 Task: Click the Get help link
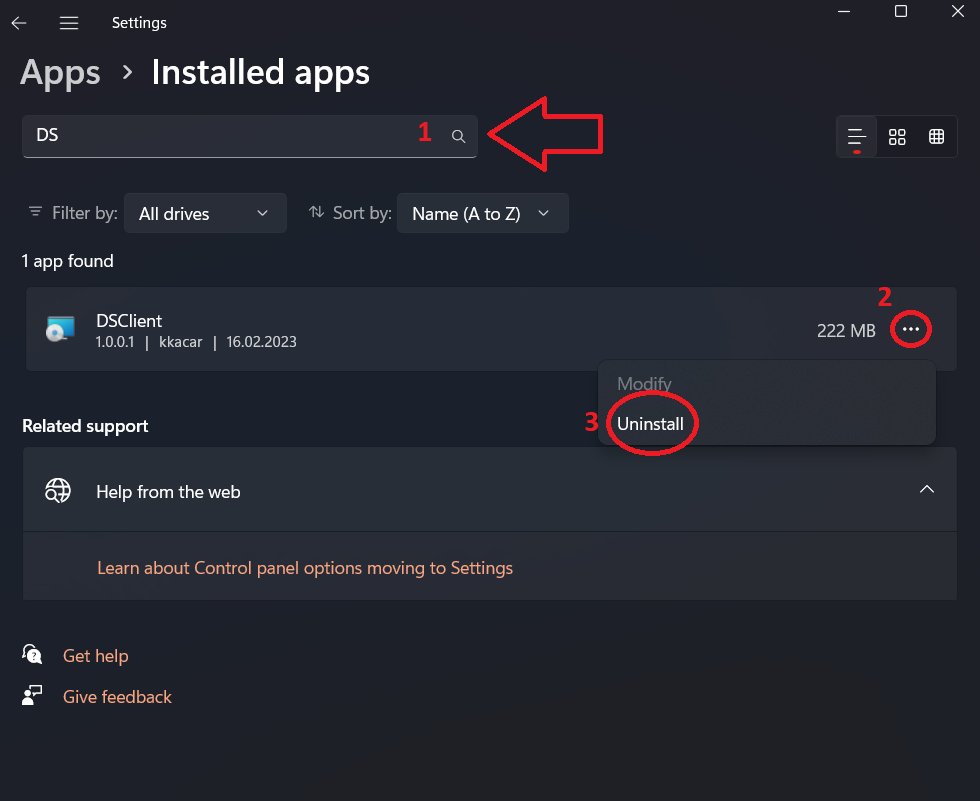[95, 656]
